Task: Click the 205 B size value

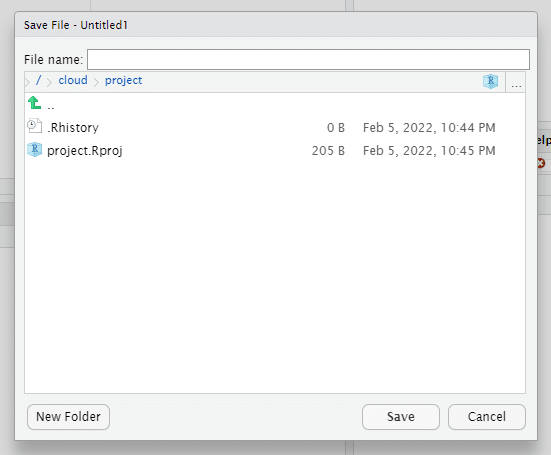Action: pos(328,151)
